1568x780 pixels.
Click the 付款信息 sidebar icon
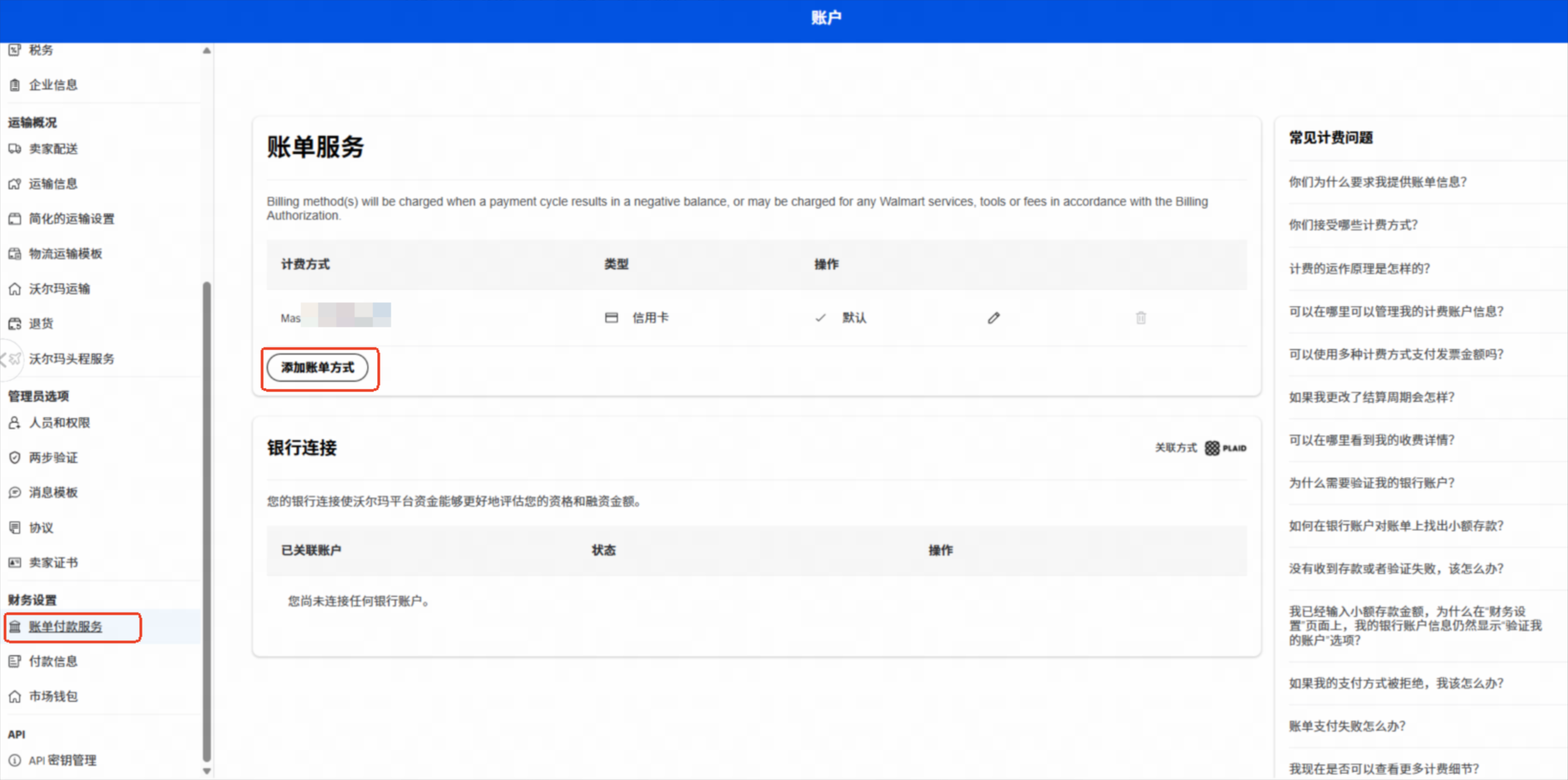coord(15,662)
